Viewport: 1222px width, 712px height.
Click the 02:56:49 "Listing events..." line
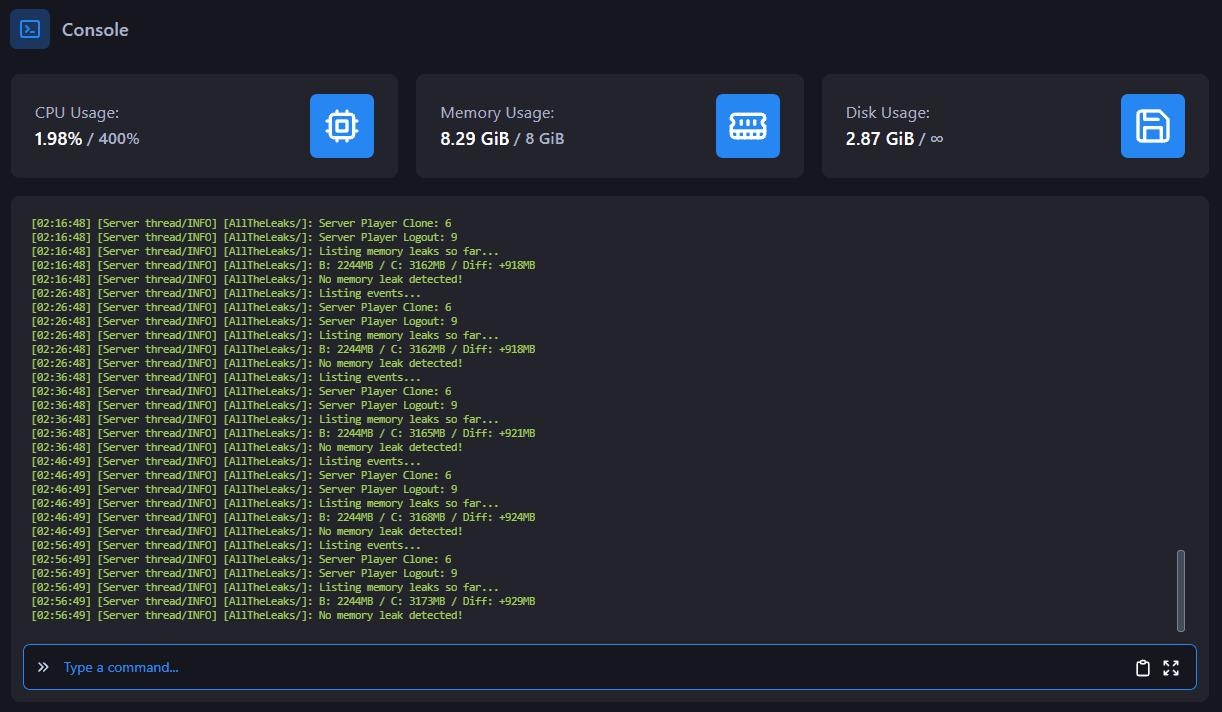point(226,546)
